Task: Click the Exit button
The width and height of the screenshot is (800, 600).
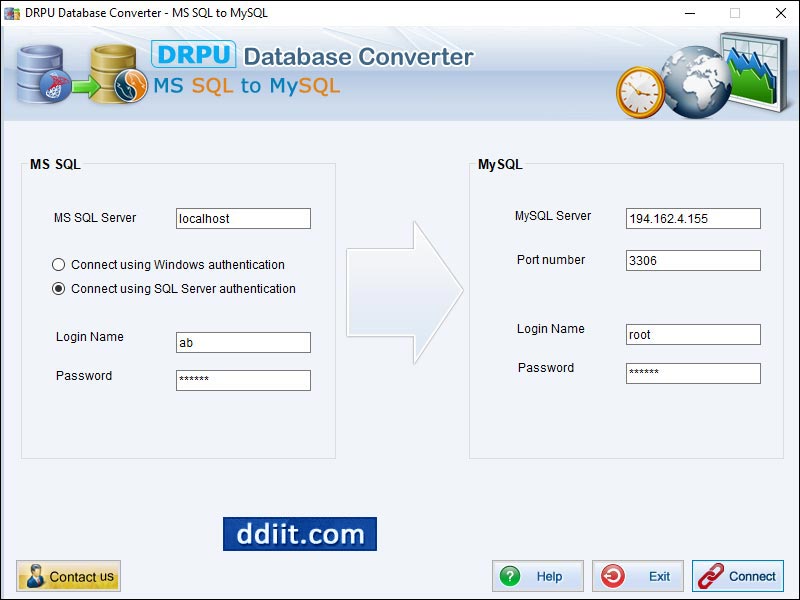Action: point(637,575)
